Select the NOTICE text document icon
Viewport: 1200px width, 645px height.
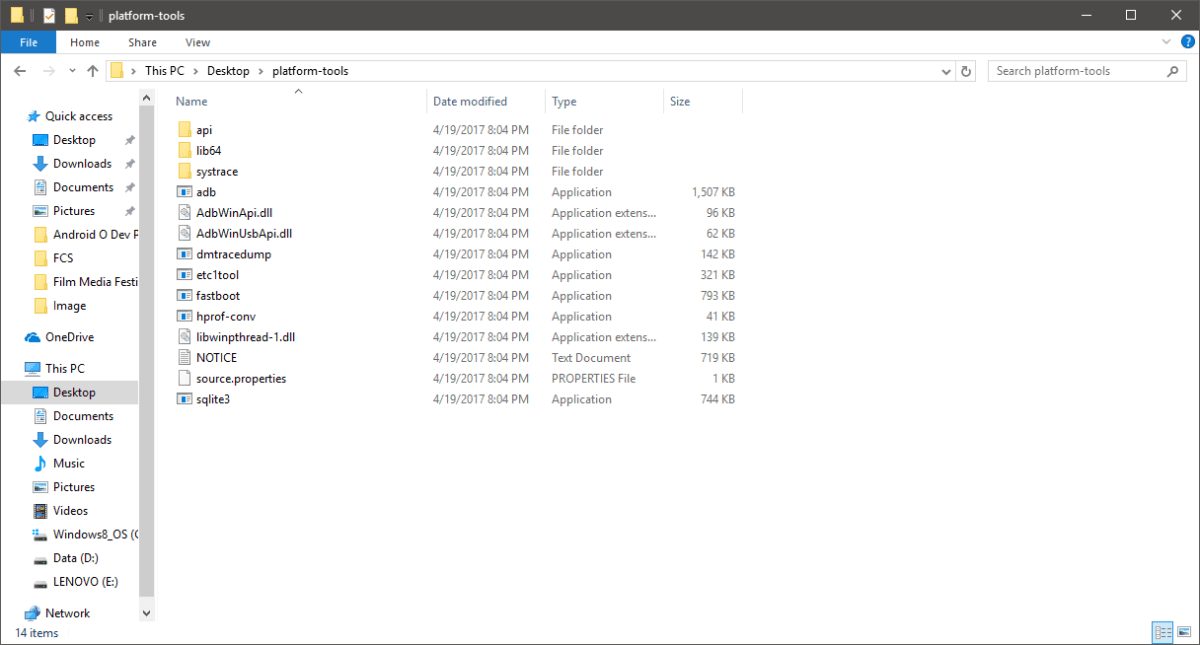click(x=184, y=358)
